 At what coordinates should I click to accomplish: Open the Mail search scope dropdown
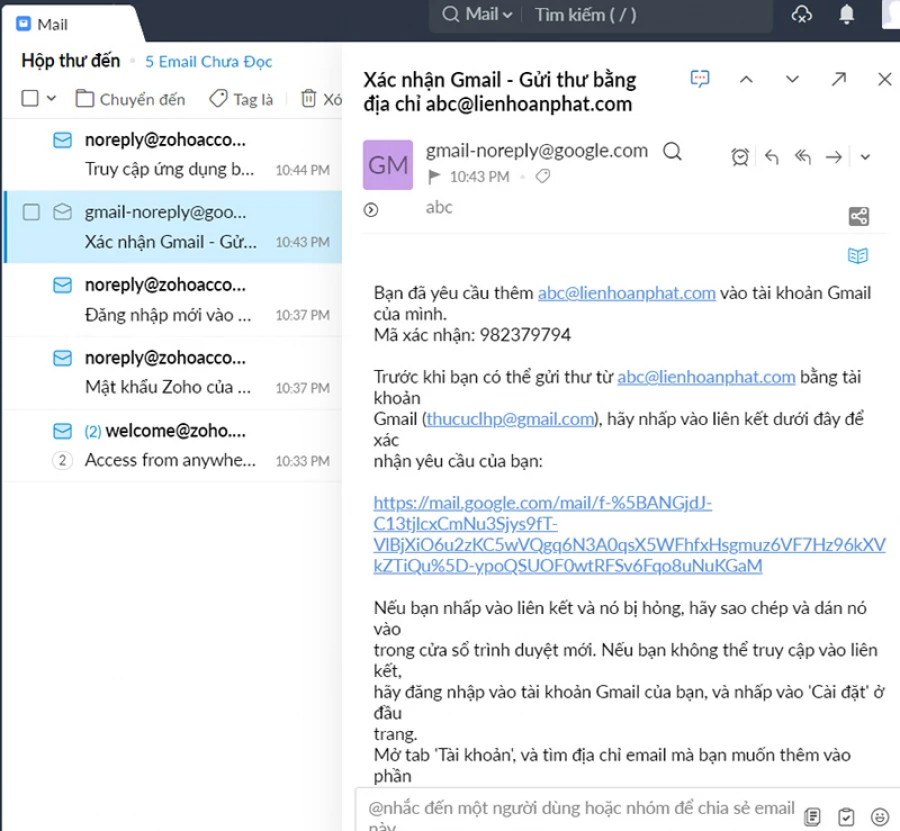click(488, 14)
